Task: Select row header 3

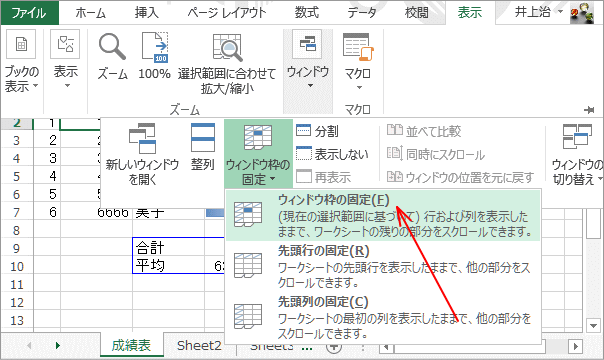Action: 17,141
